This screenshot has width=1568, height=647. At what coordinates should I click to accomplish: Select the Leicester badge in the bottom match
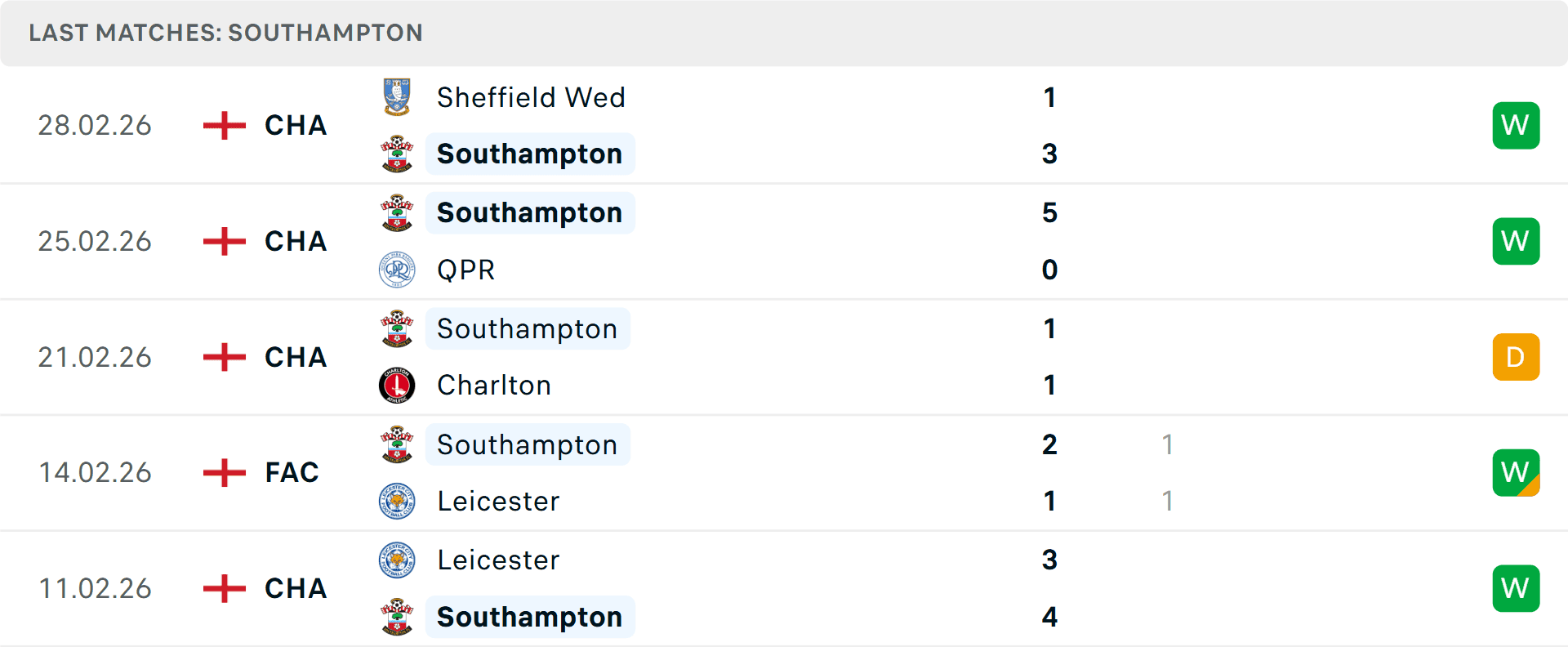(397, 560)
